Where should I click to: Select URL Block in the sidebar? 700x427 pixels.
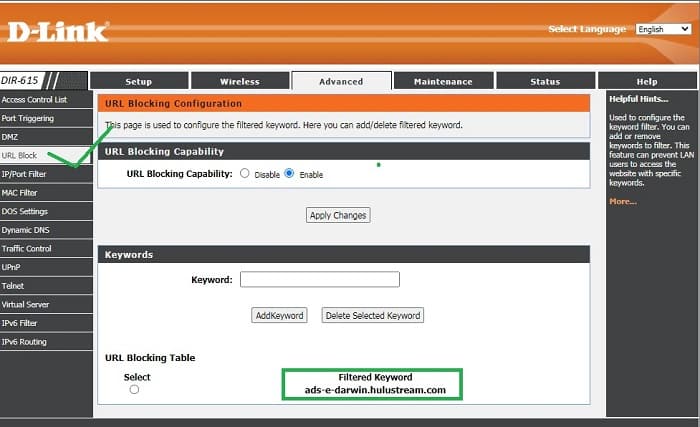46,155
